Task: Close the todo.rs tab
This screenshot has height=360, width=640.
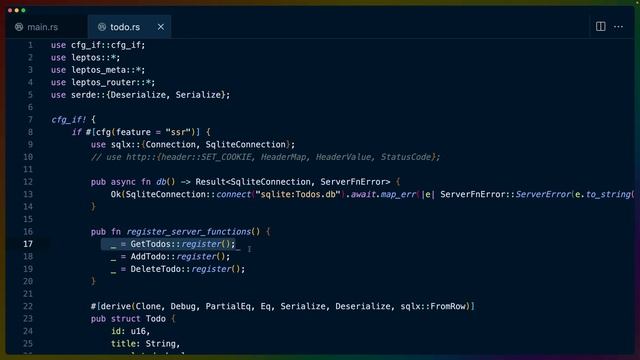Action: coord(161,27)
